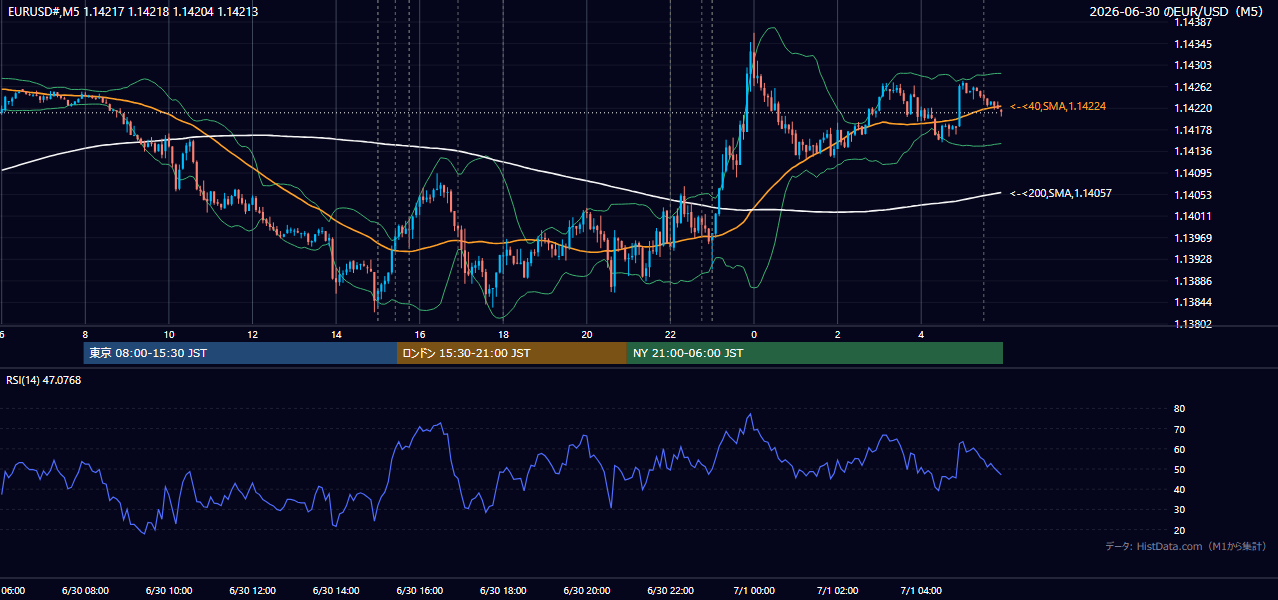This screenshot has width=1278, height=600.
Task: Click the RSI scale value 80
Action: [1180, 409]
